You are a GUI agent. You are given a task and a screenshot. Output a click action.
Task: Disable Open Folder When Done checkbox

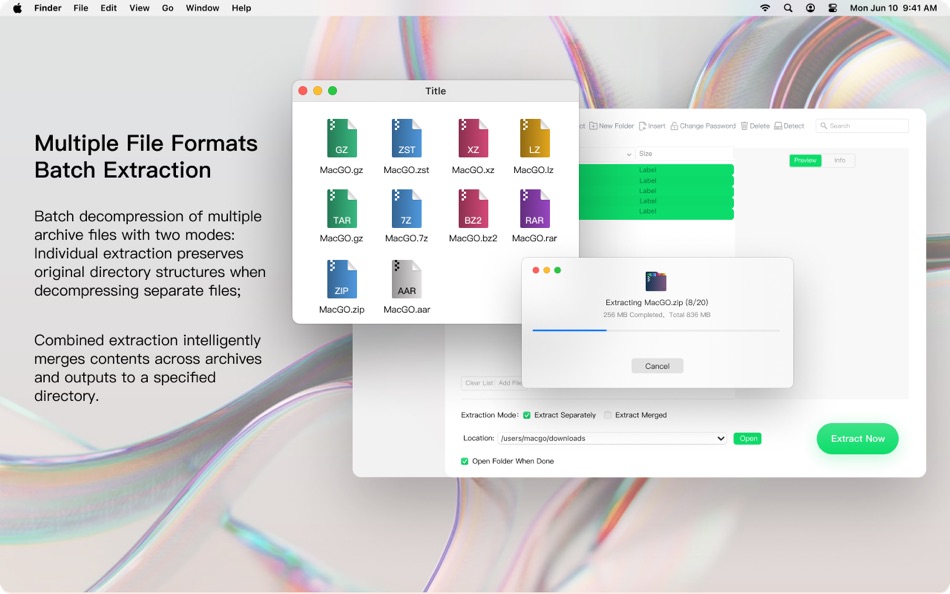point(465,461)
